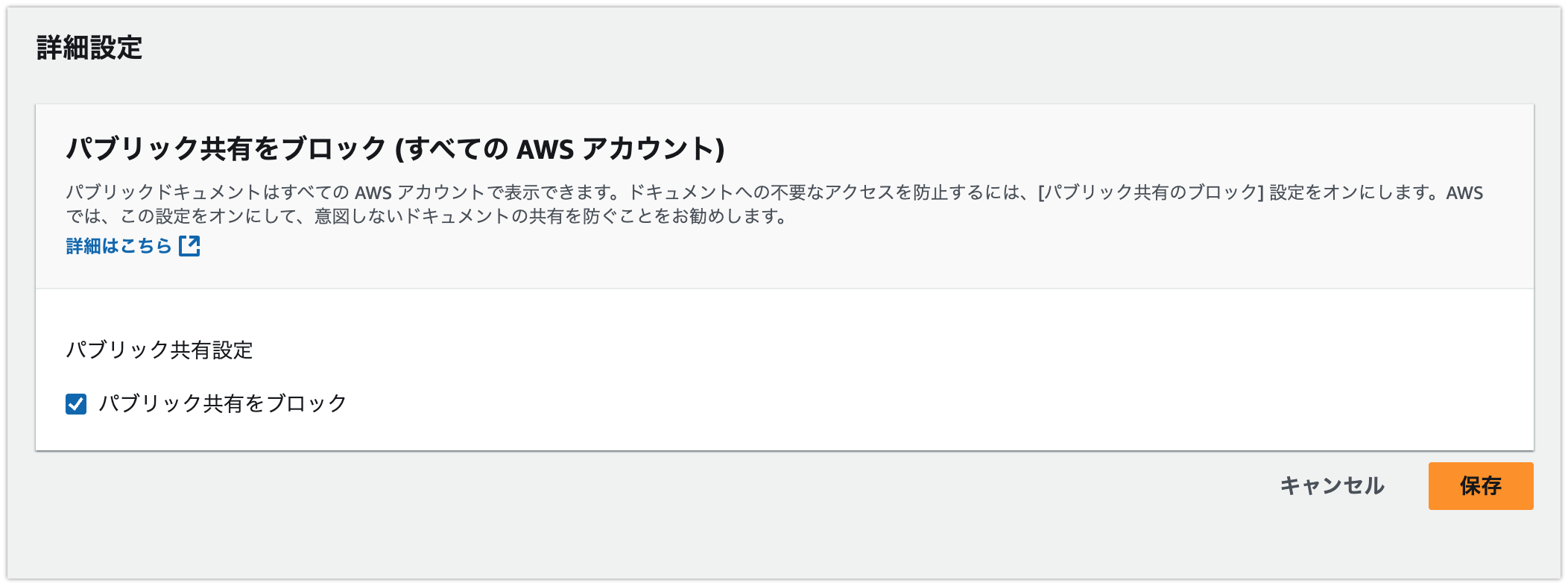Click the arrow-in-box icon after the blue link
Image resolution: width=1568 pixels, height=586 pixels.
189,246
